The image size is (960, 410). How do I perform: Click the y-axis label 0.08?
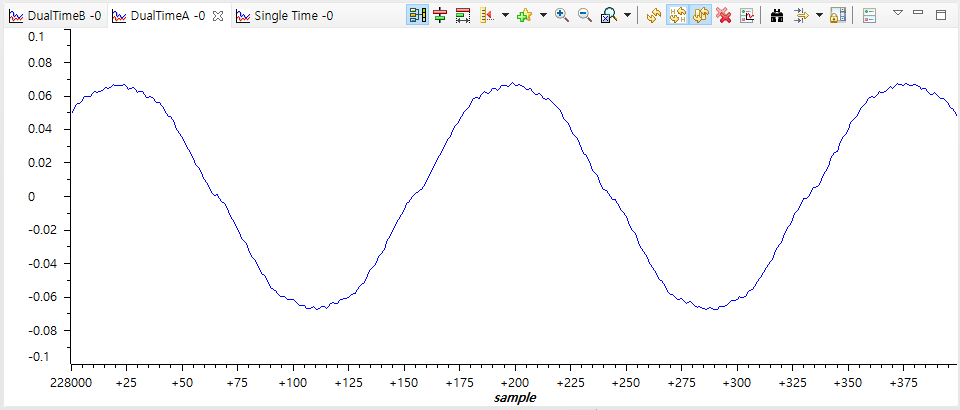click(x=41, y=63)
